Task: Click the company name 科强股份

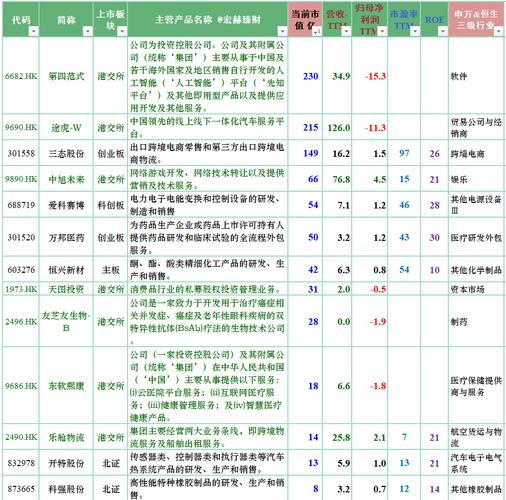Action: (x=66, y=489)
